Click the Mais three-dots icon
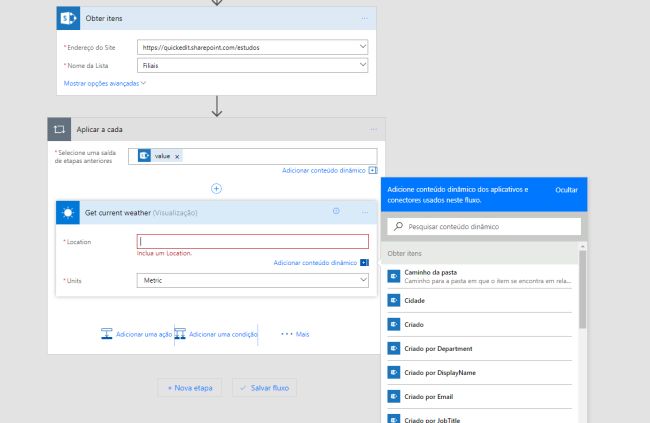The height and width of the screenshot is (423, 650). point(287,334)
